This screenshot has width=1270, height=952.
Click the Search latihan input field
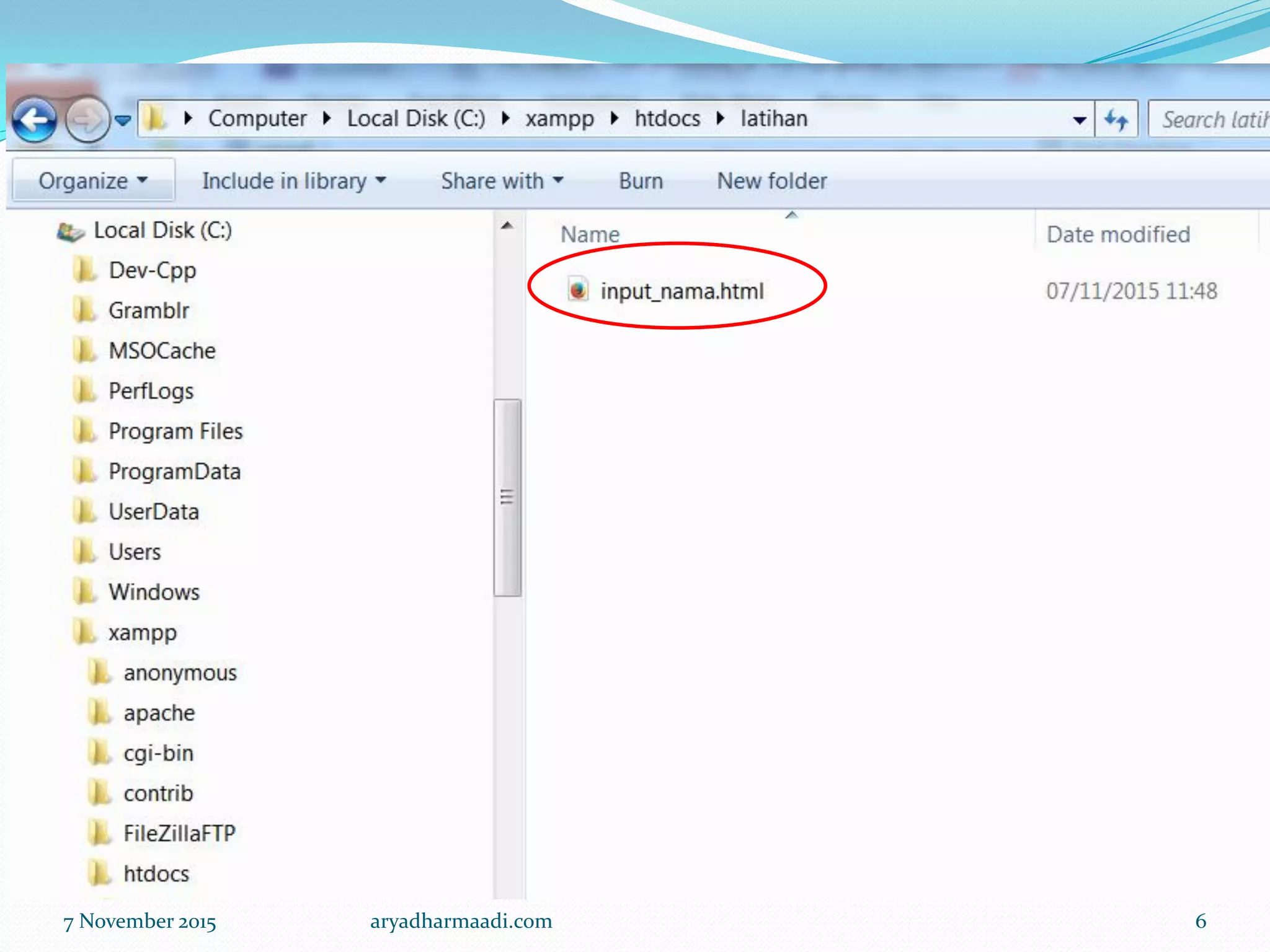[1212, 120]
